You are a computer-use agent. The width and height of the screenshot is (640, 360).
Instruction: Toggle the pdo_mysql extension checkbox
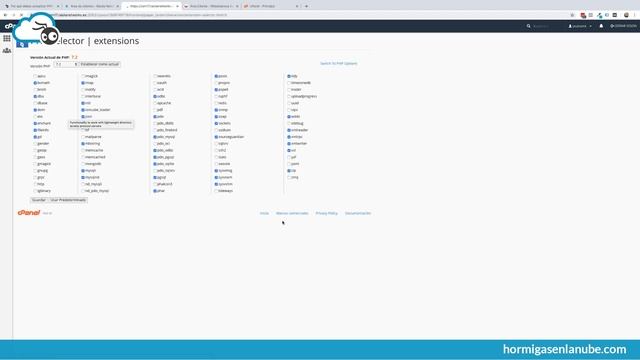(155, 137)
